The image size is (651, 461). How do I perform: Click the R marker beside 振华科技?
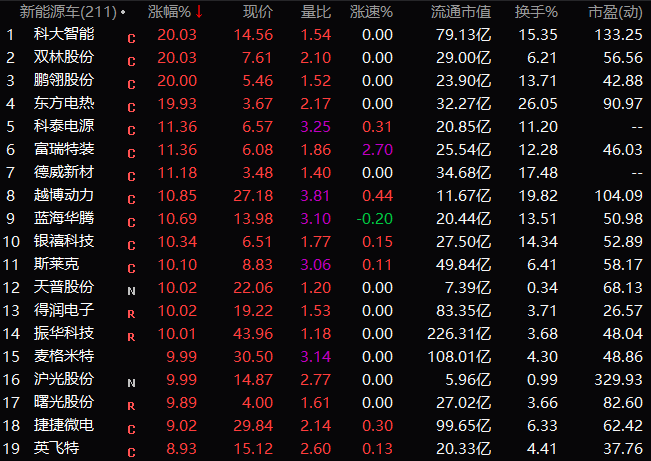coord(132,337)
